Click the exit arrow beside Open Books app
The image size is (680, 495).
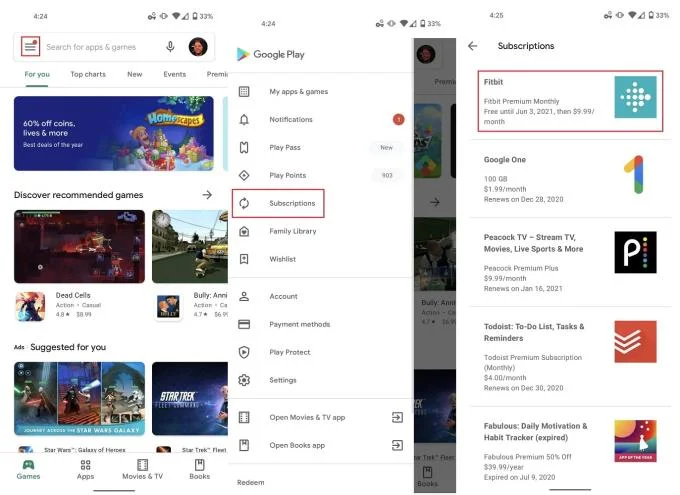pyautogui.click(x=397, y=445)
